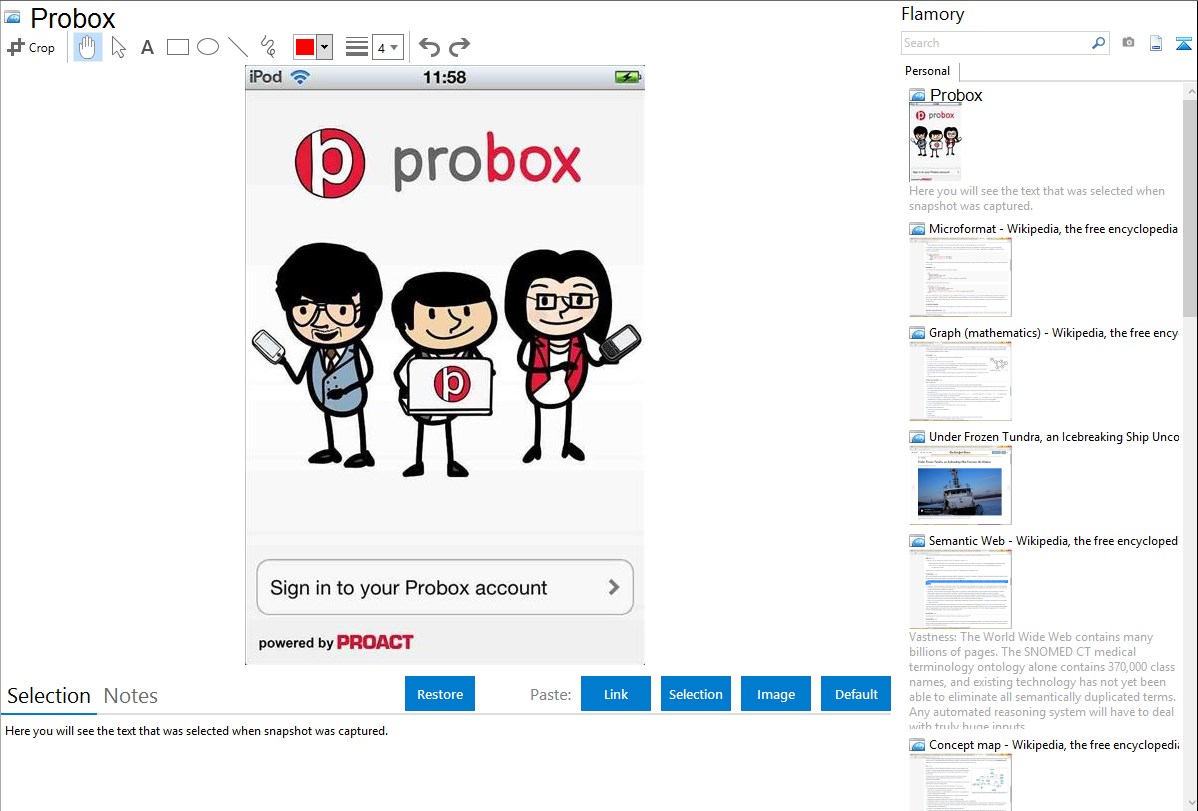1198x811 pixels.
Task: Click the Probox title in sidebar list
Action: (956, 96)
